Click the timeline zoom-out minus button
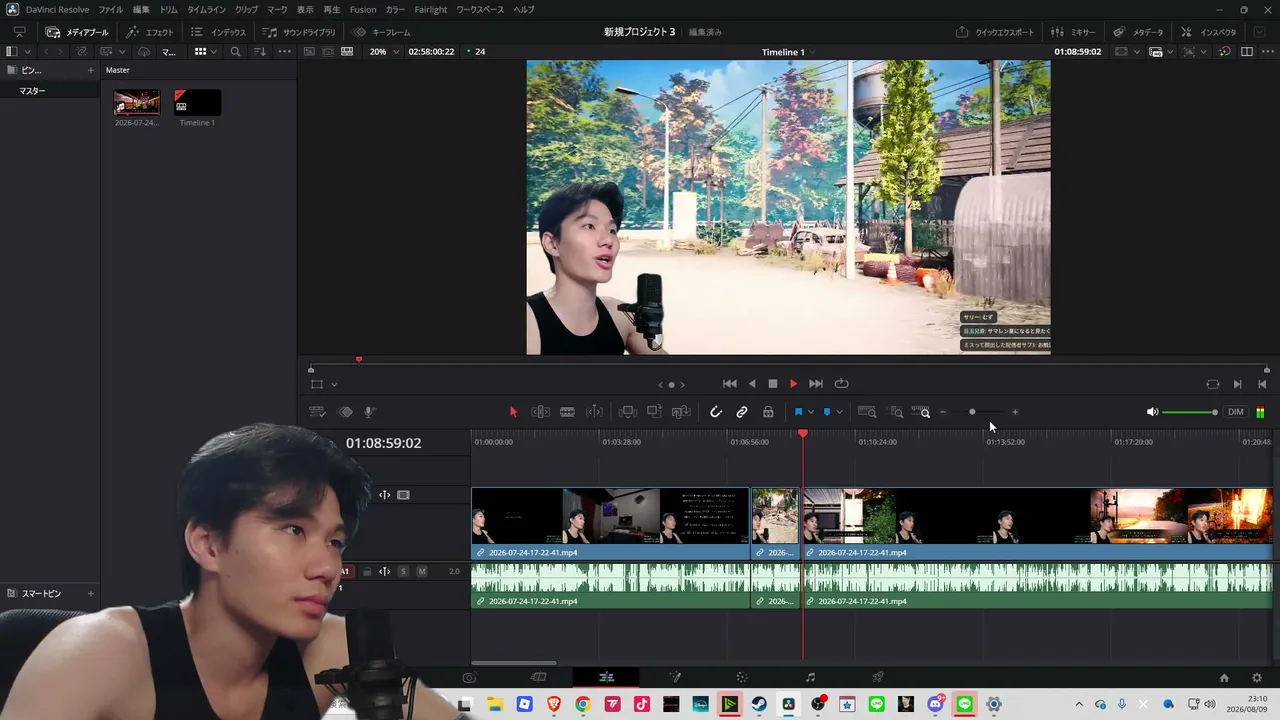 click(x=942, y=412)
